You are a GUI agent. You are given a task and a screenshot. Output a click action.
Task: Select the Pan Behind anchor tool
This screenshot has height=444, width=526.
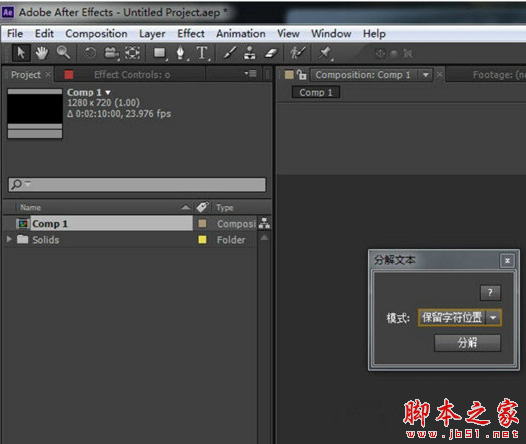[133, 53]
